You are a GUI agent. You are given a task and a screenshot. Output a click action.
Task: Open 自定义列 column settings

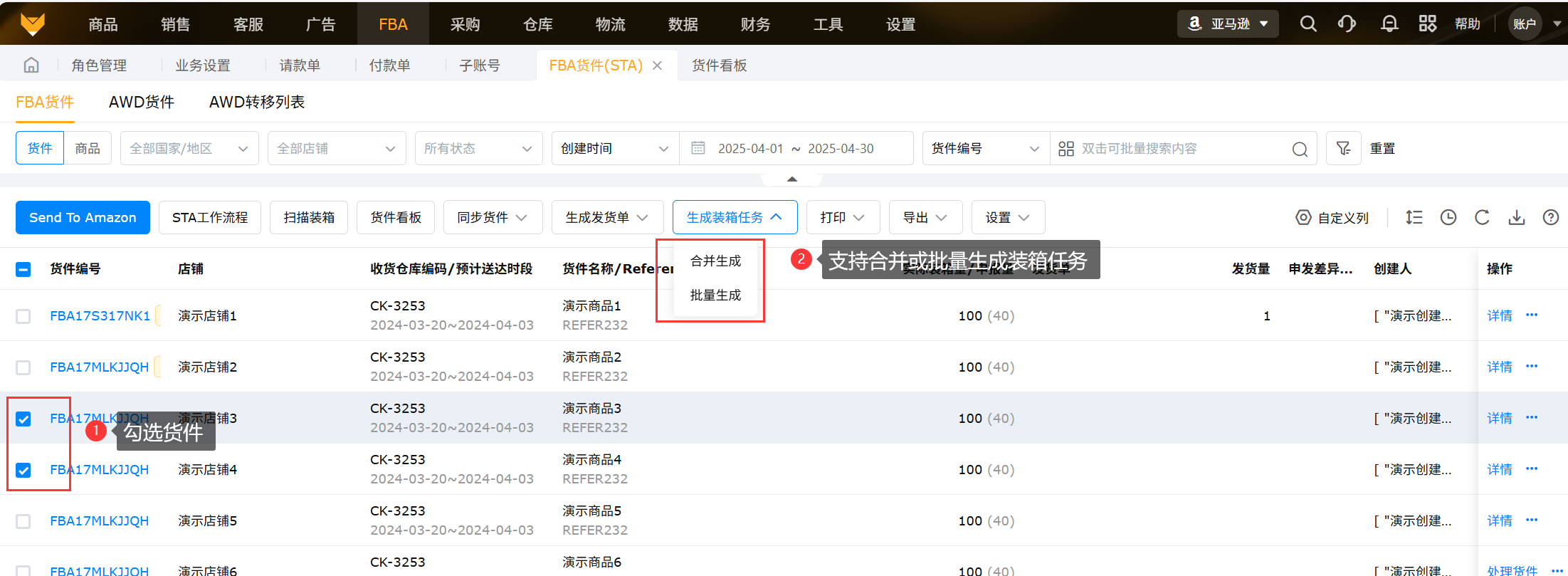click(1332, 218)
